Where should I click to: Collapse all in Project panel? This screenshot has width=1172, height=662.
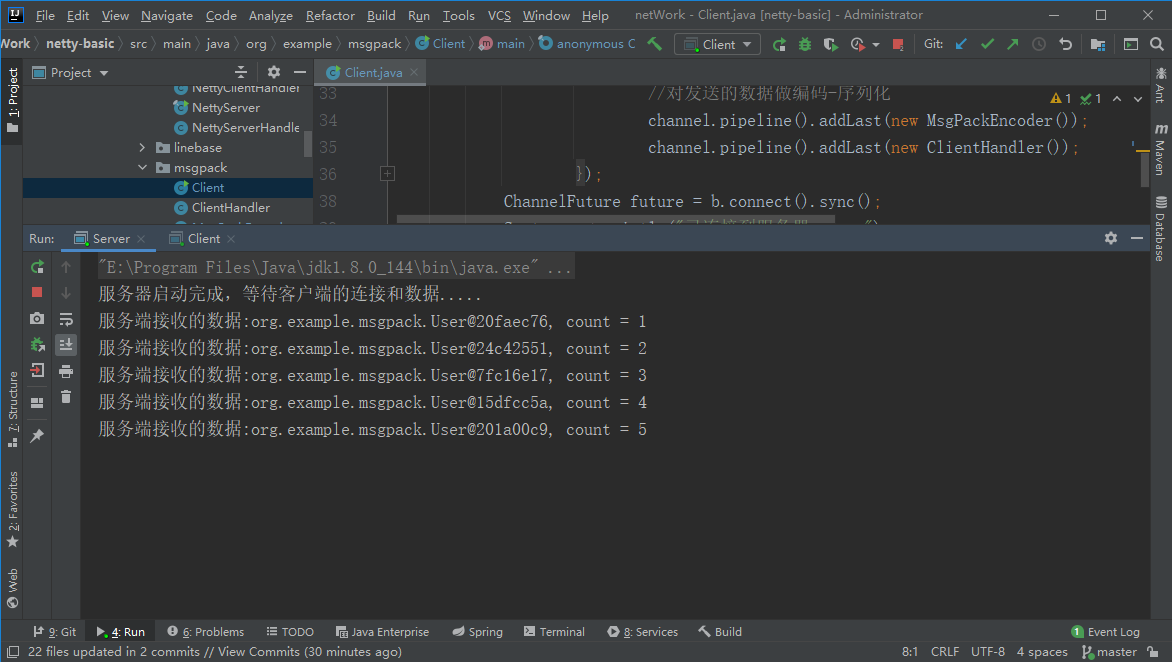[241, 72]
